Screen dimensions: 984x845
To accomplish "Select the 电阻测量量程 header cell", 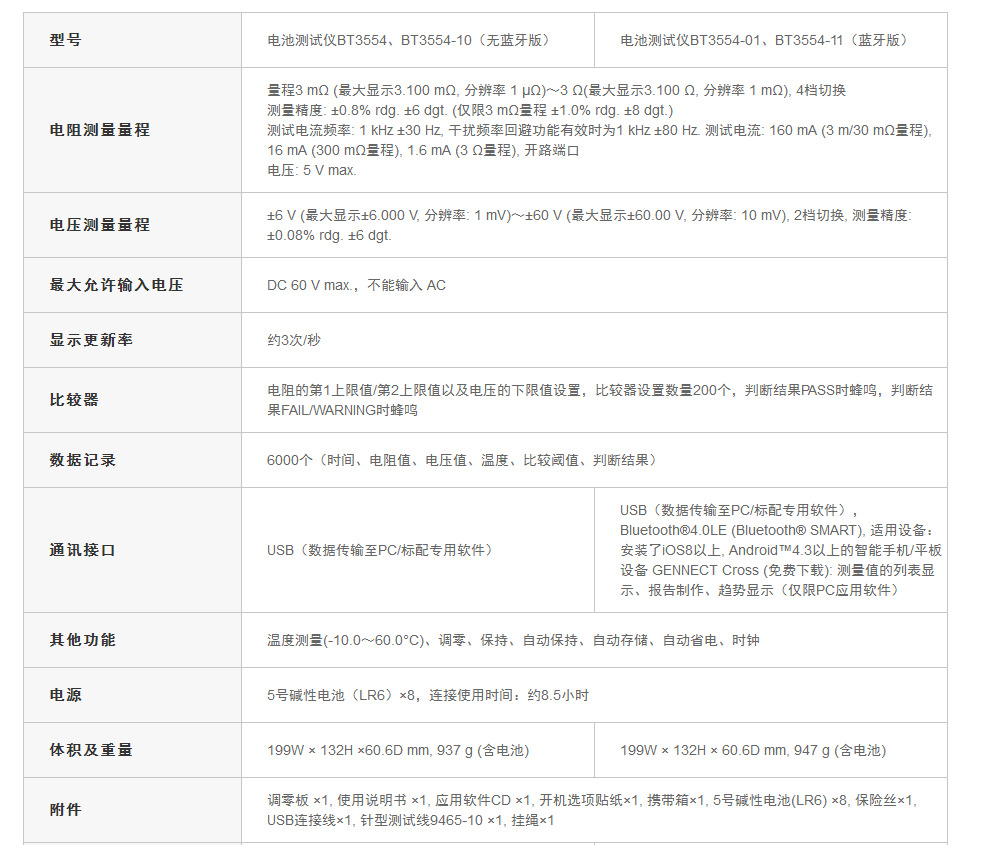I will [132, 130].
